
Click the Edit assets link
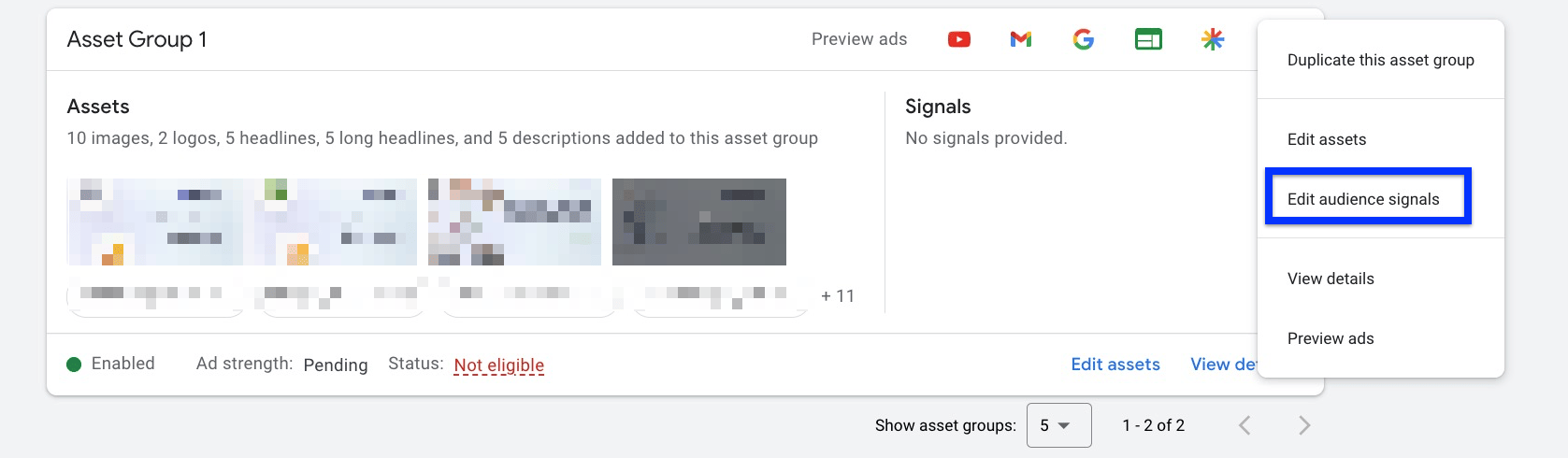tap(1115, 365)
